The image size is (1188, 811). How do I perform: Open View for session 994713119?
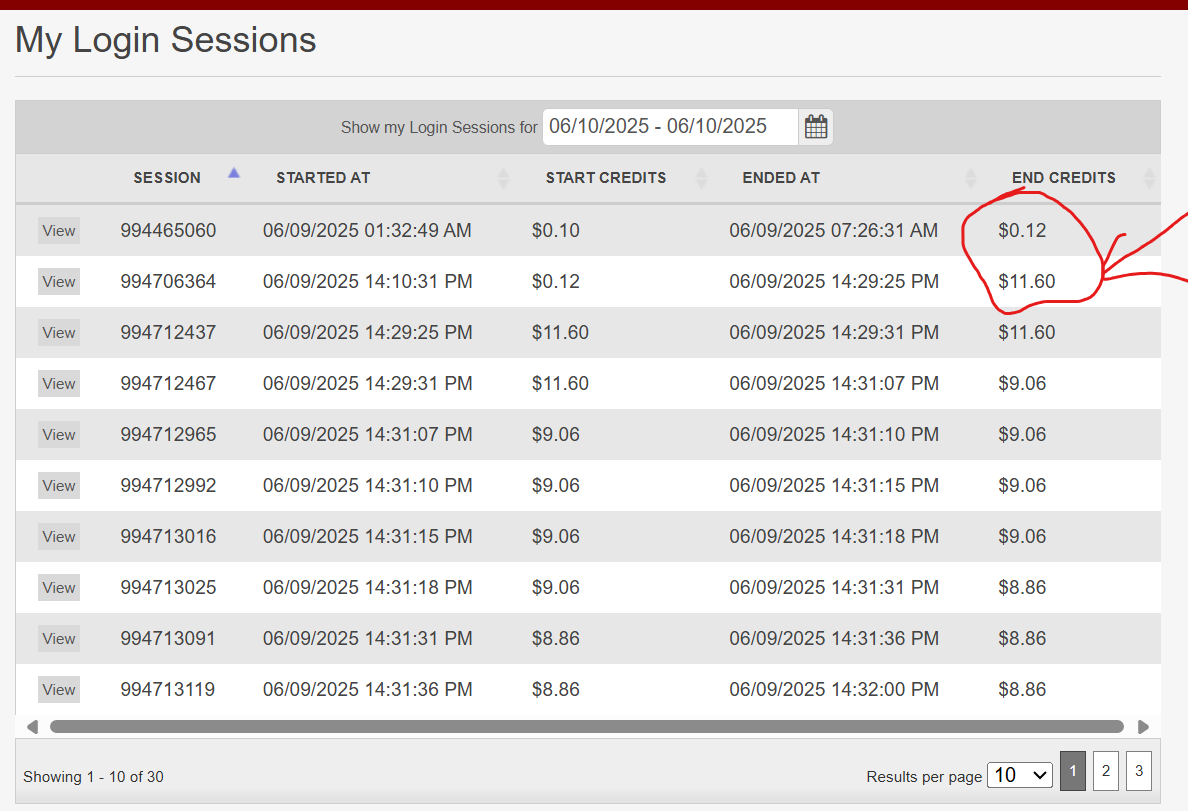59,690
